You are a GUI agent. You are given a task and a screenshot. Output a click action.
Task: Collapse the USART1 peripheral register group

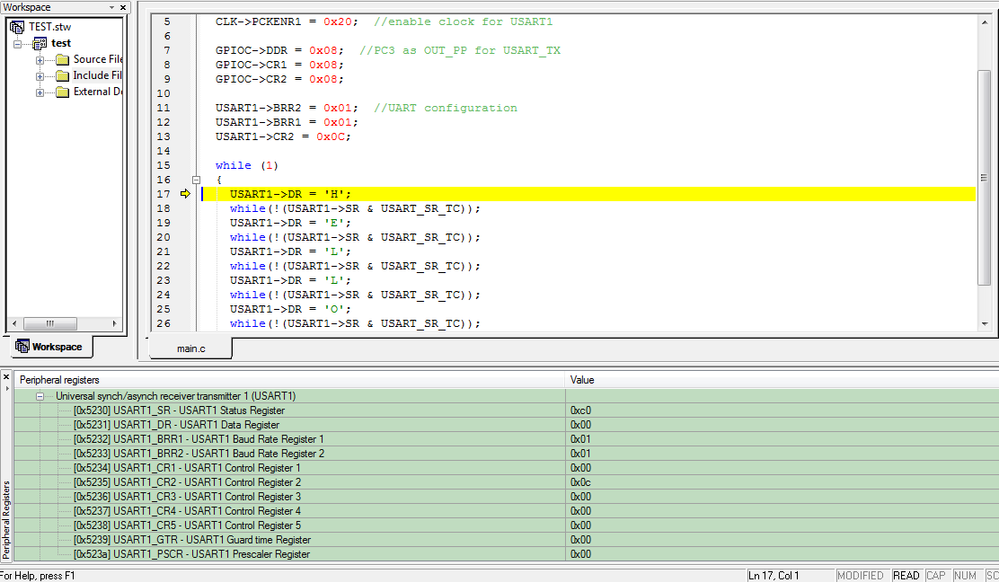pos(41,396)
